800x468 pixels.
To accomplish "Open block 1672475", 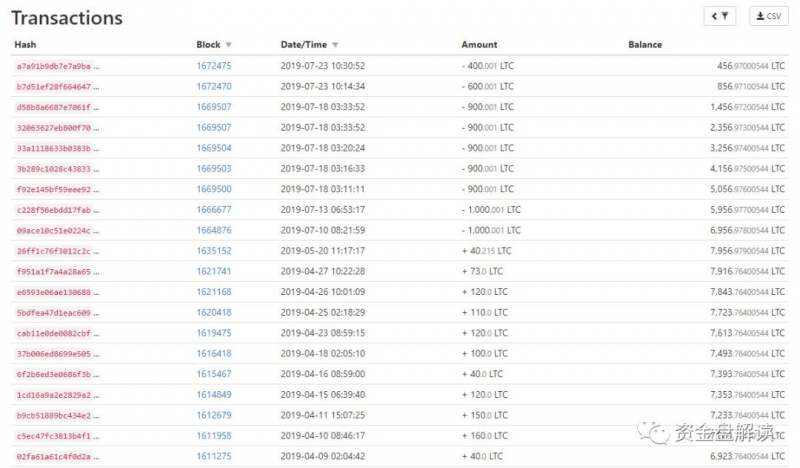I will point(214,66).
